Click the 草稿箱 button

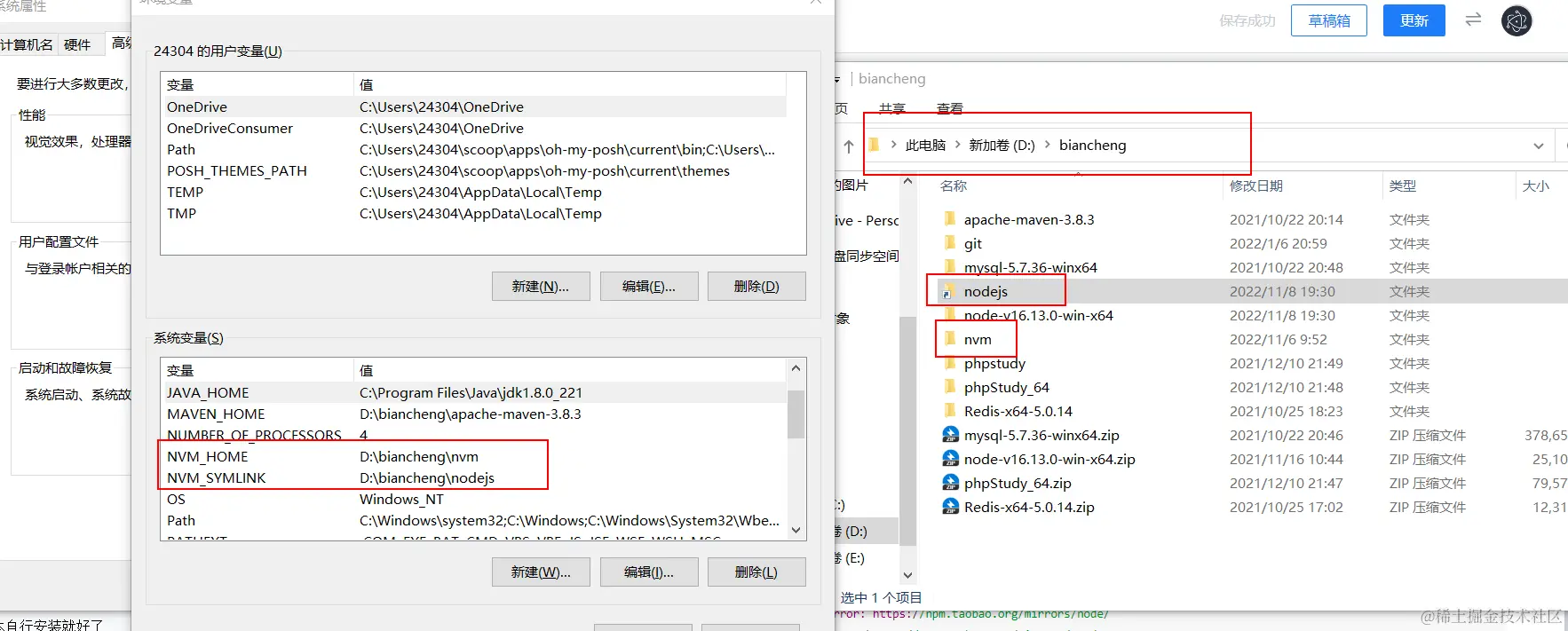[x=1329, y=20]
